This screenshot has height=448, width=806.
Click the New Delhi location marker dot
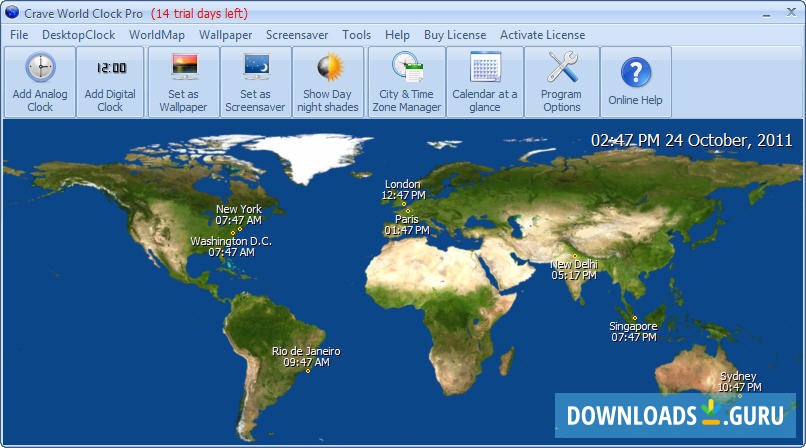(x=575, y=256)
